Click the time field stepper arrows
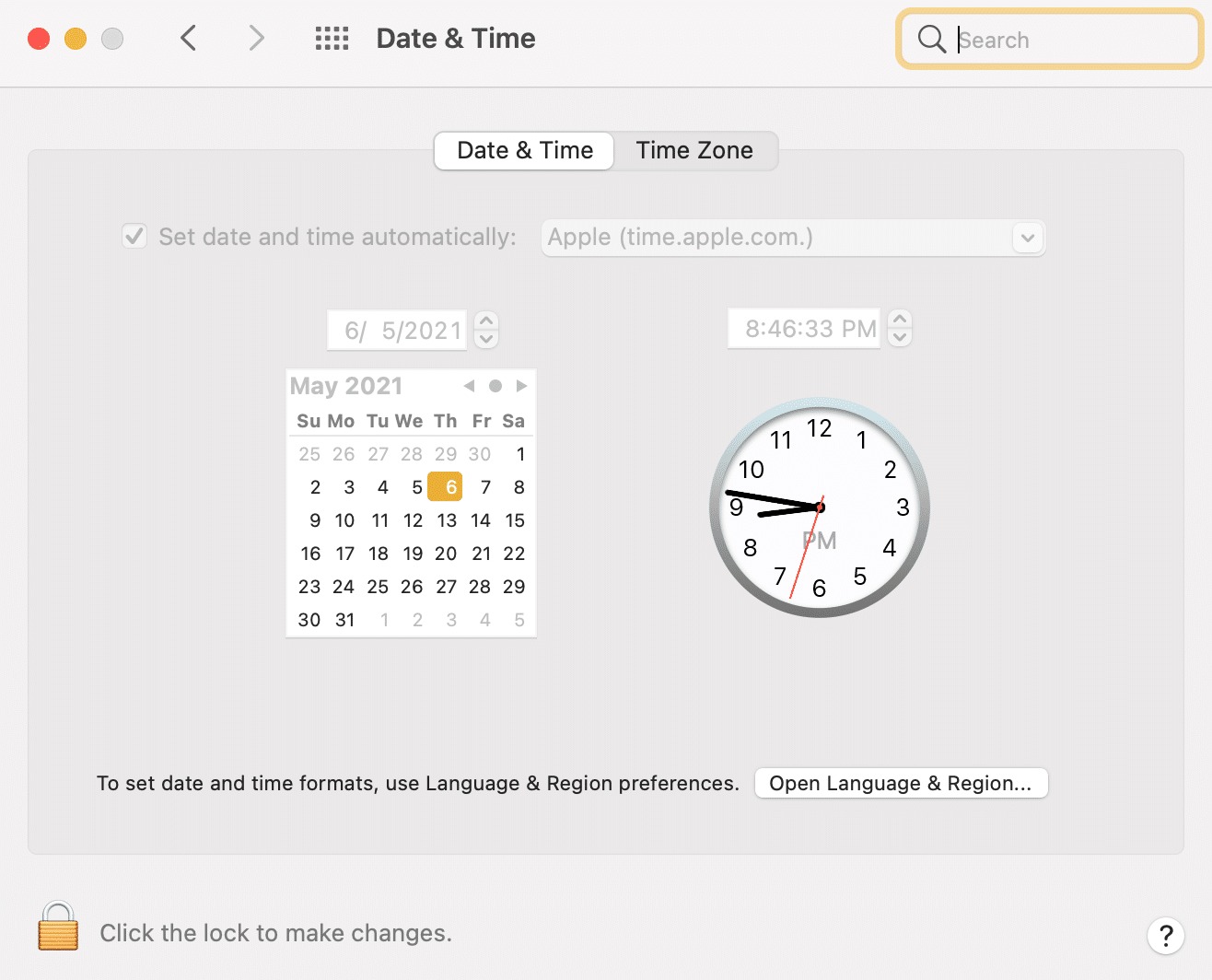The width and height of the screenshot is (1212, 980). (x=900, y=328)
